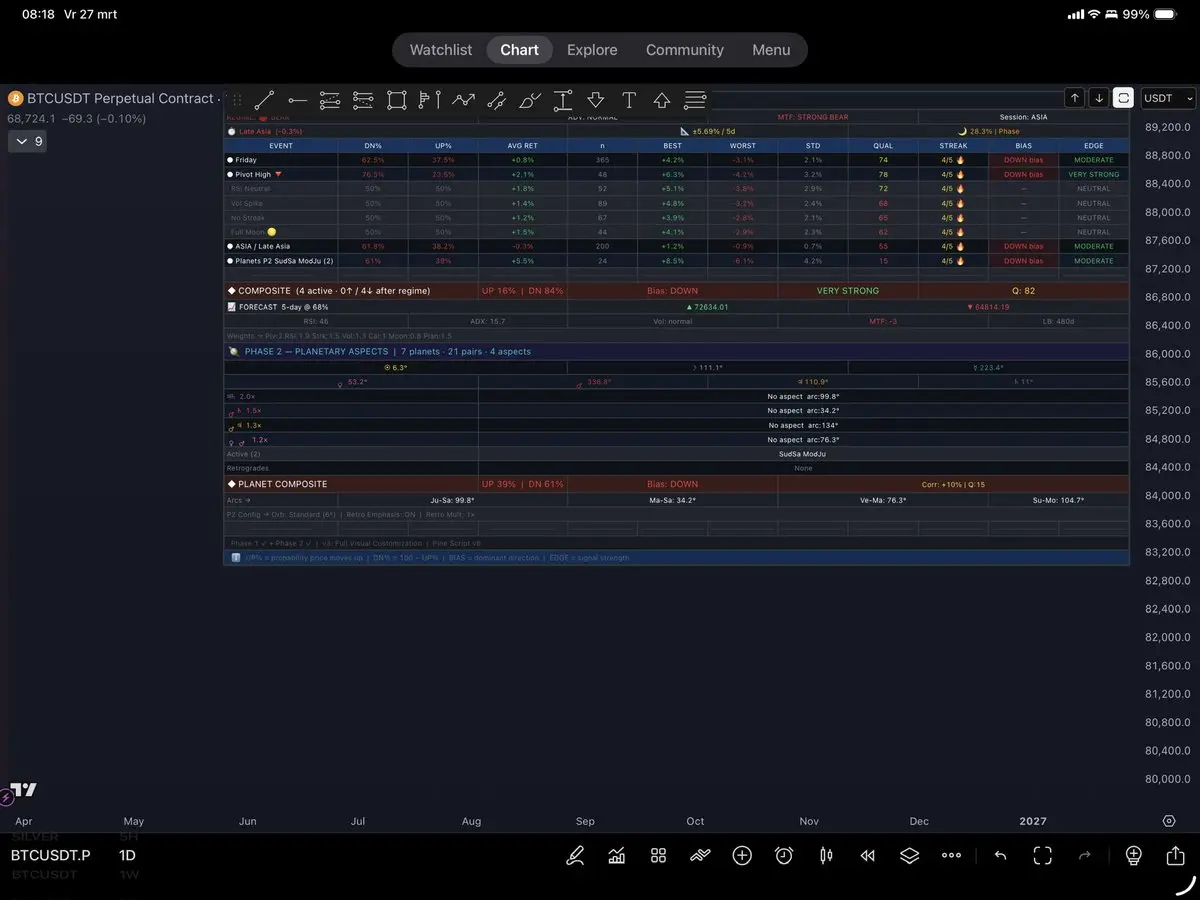Select the brush drawing tool
This screenshot has height=900, width=1200.
click(530, 100)
